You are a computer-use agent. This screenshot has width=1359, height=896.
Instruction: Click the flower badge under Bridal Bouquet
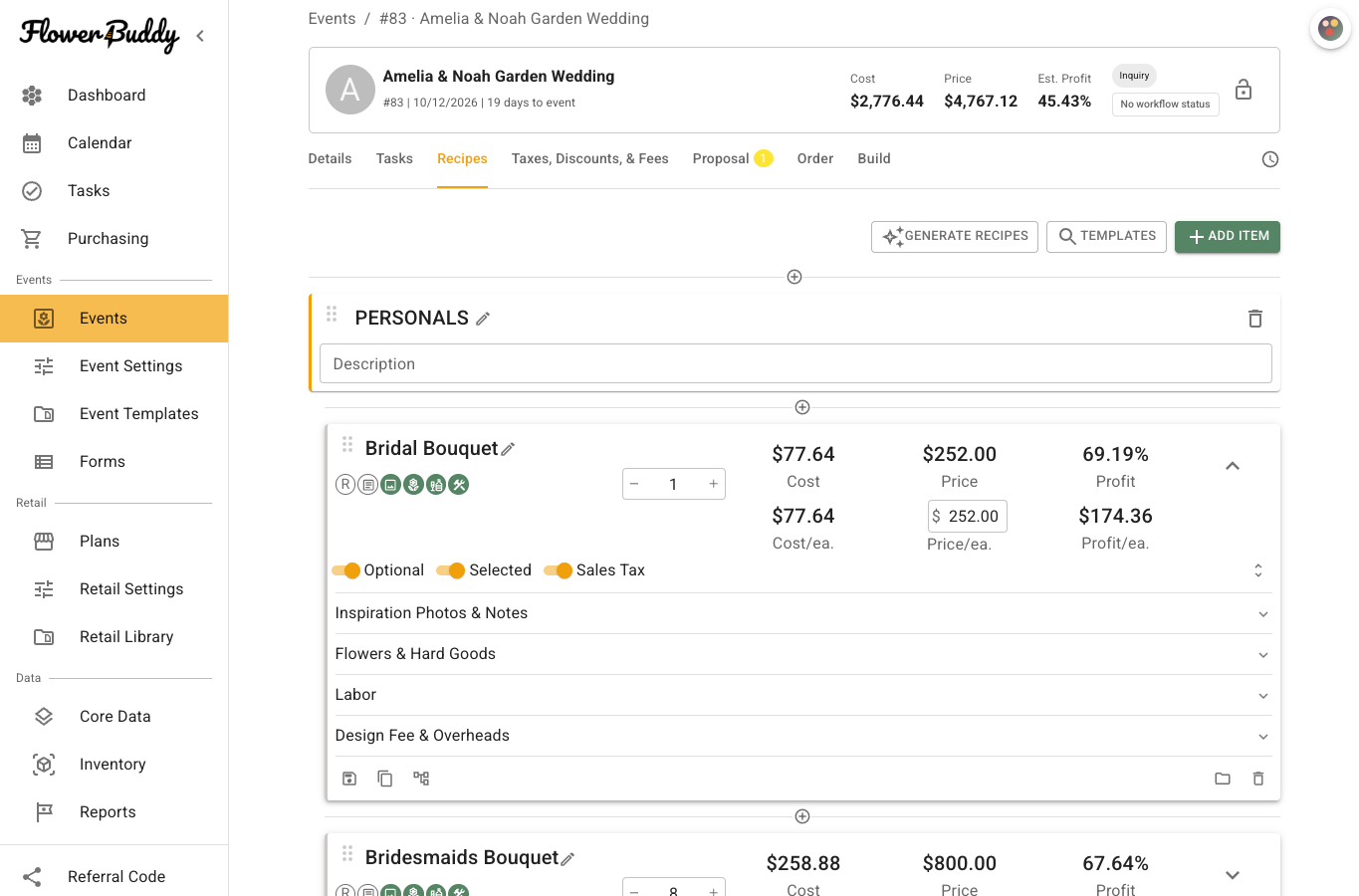413,485
